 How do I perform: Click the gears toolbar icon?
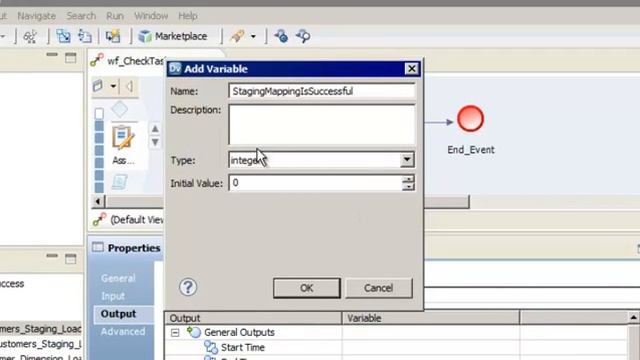(30, 37)
